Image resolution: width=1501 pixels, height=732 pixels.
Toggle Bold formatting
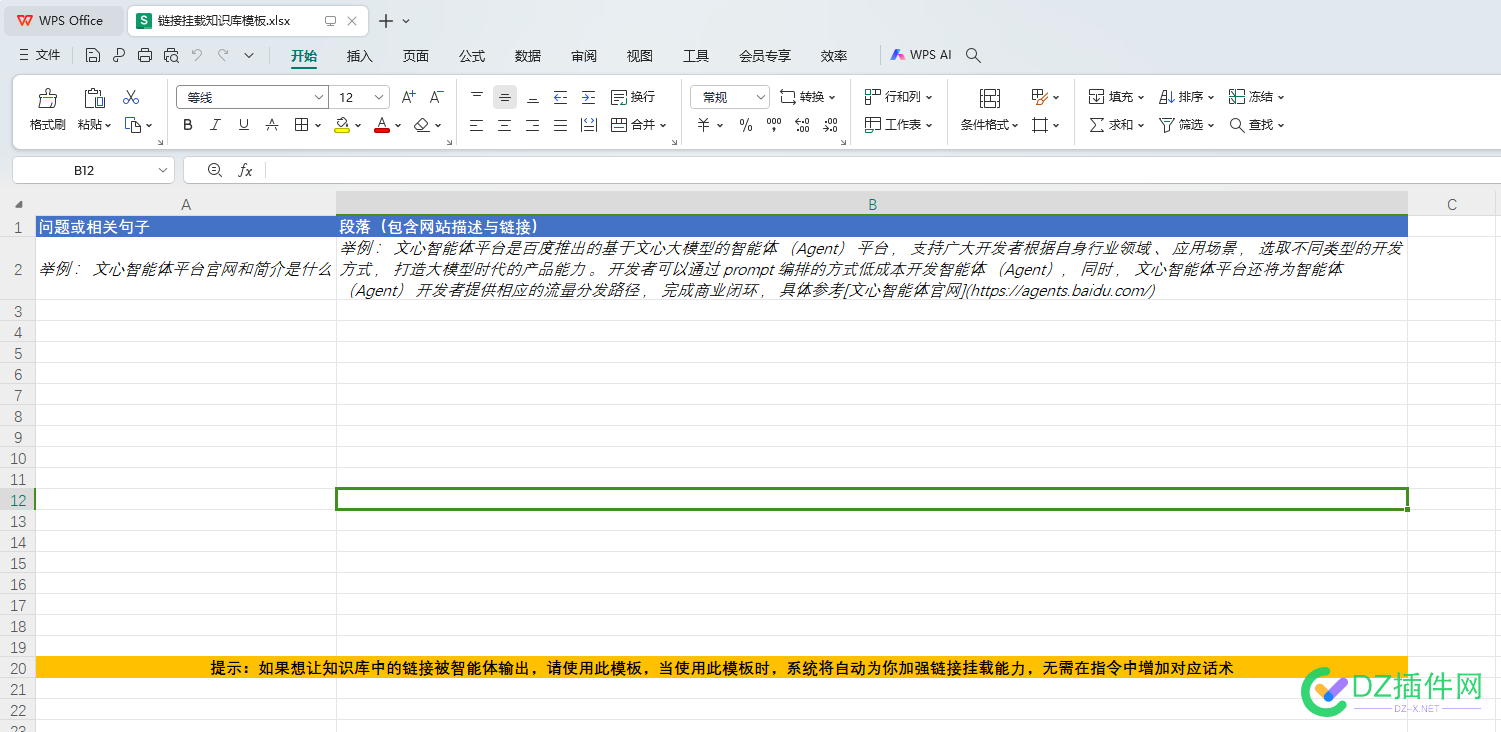click(188, 125)
